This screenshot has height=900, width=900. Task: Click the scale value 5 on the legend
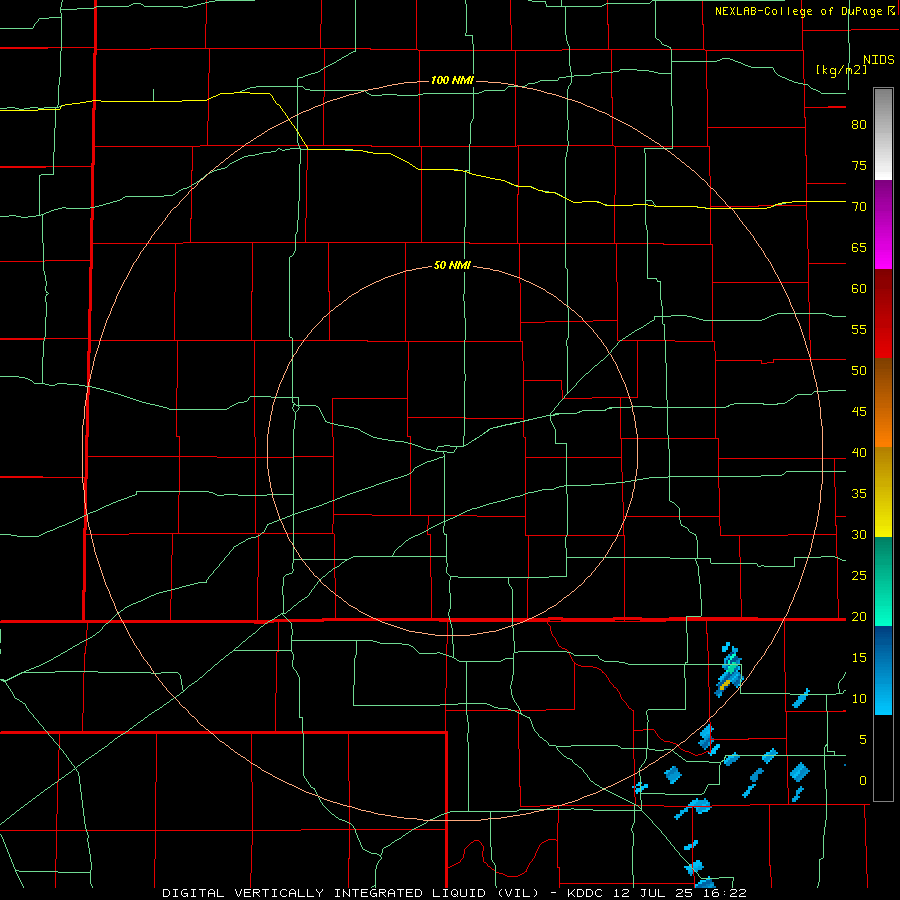[863, 739]
